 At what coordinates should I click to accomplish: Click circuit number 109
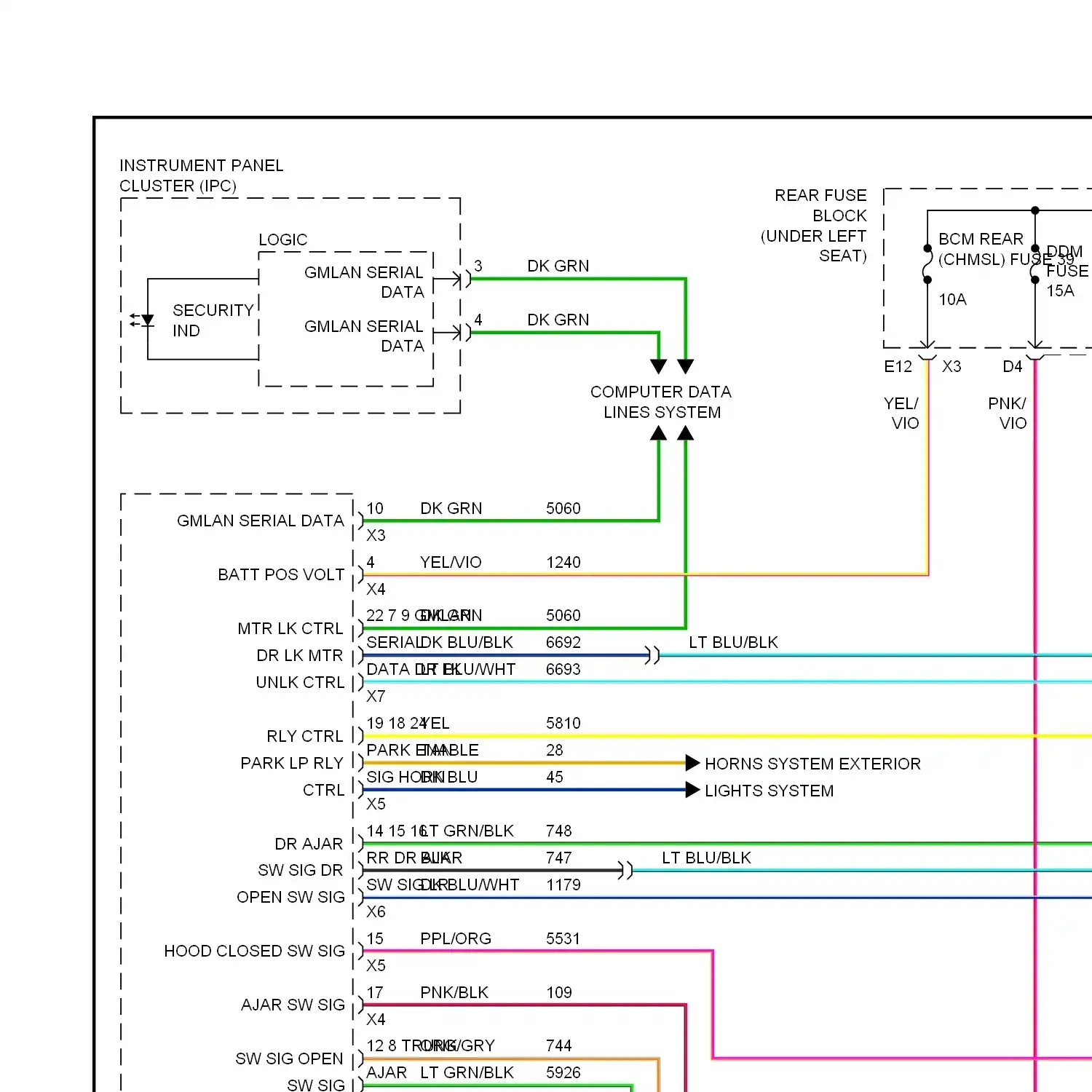[559, 992]
